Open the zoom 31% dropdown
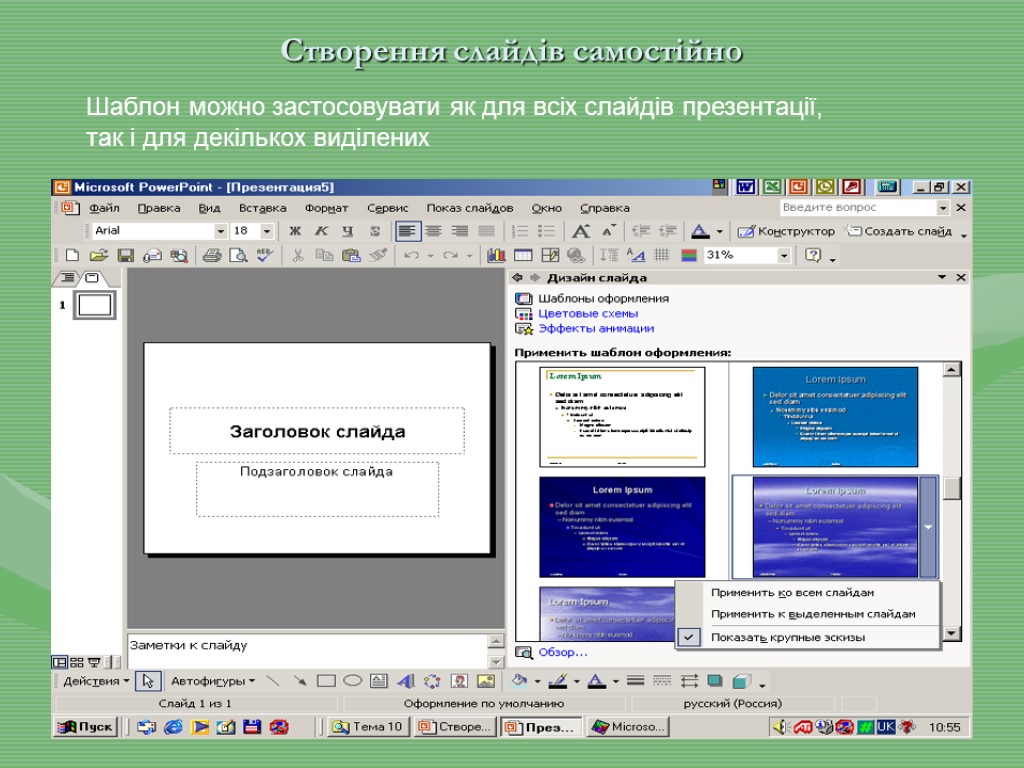1024x768 pixels. coord(784,255)
